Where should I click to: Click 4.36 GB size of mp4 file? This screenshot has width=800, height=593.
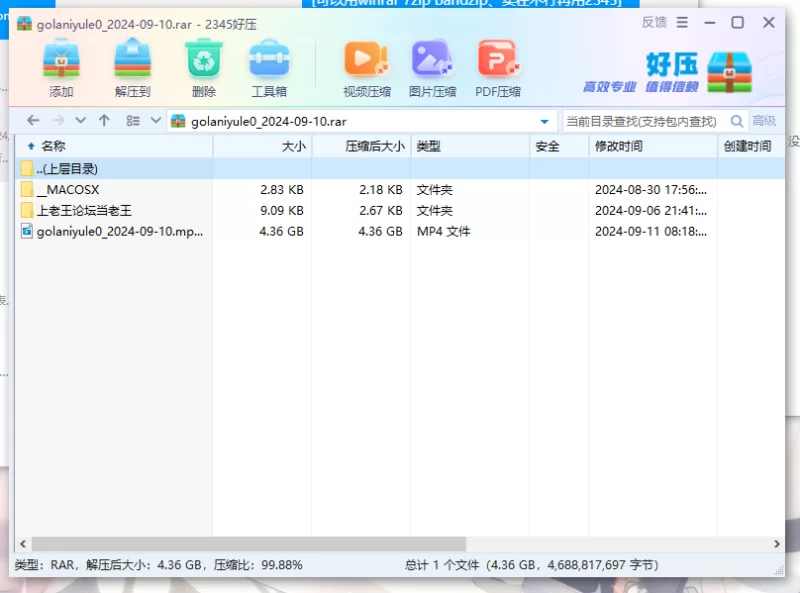[x=281, y=231]
